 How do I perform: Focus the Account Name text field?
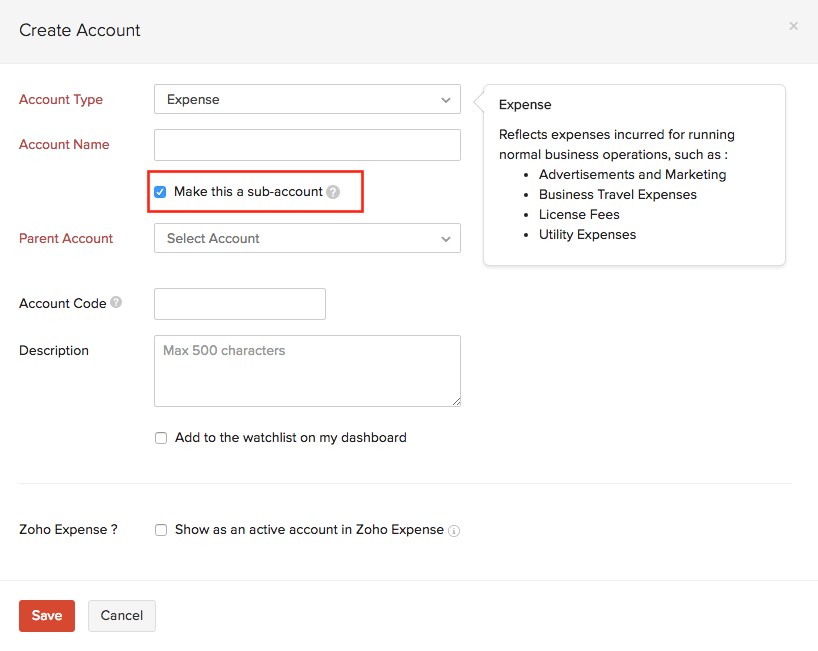tap(307, 145)
